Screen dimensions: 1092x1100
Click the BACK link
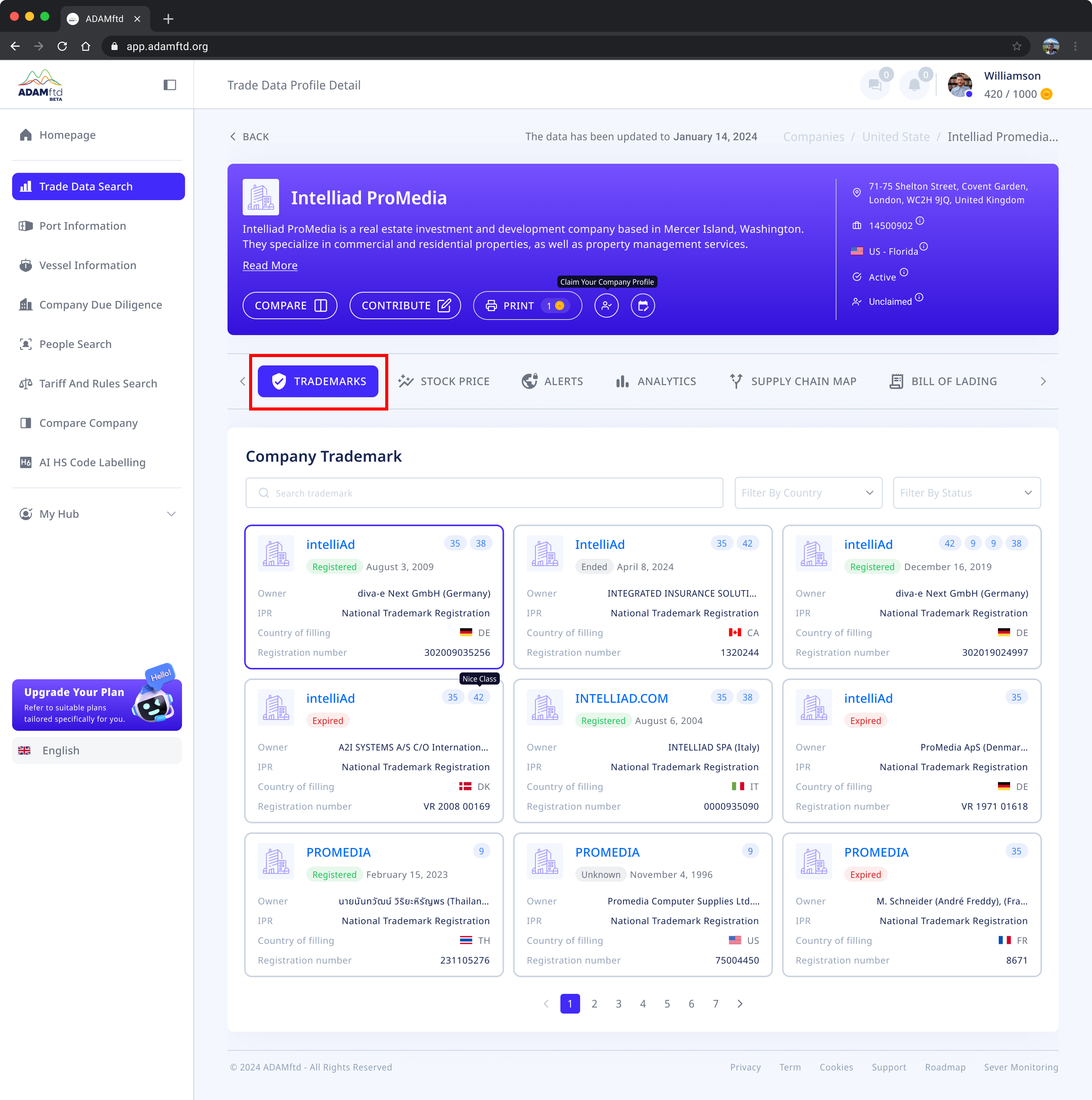249,136
